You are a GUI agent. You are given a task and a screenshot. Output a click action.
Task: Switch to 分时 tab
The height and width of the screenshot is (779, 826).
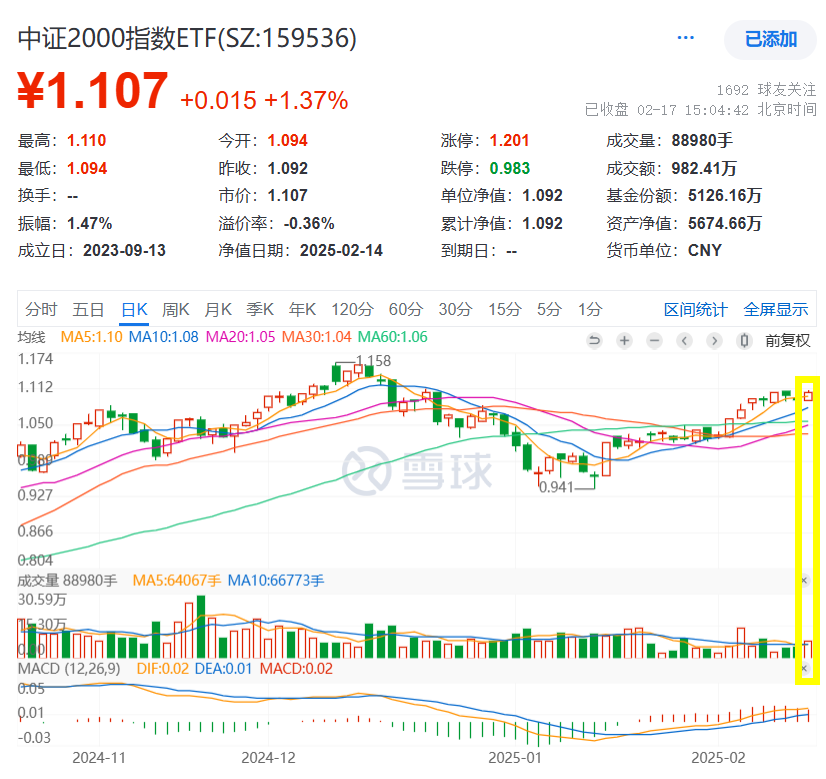pos(41,309)
